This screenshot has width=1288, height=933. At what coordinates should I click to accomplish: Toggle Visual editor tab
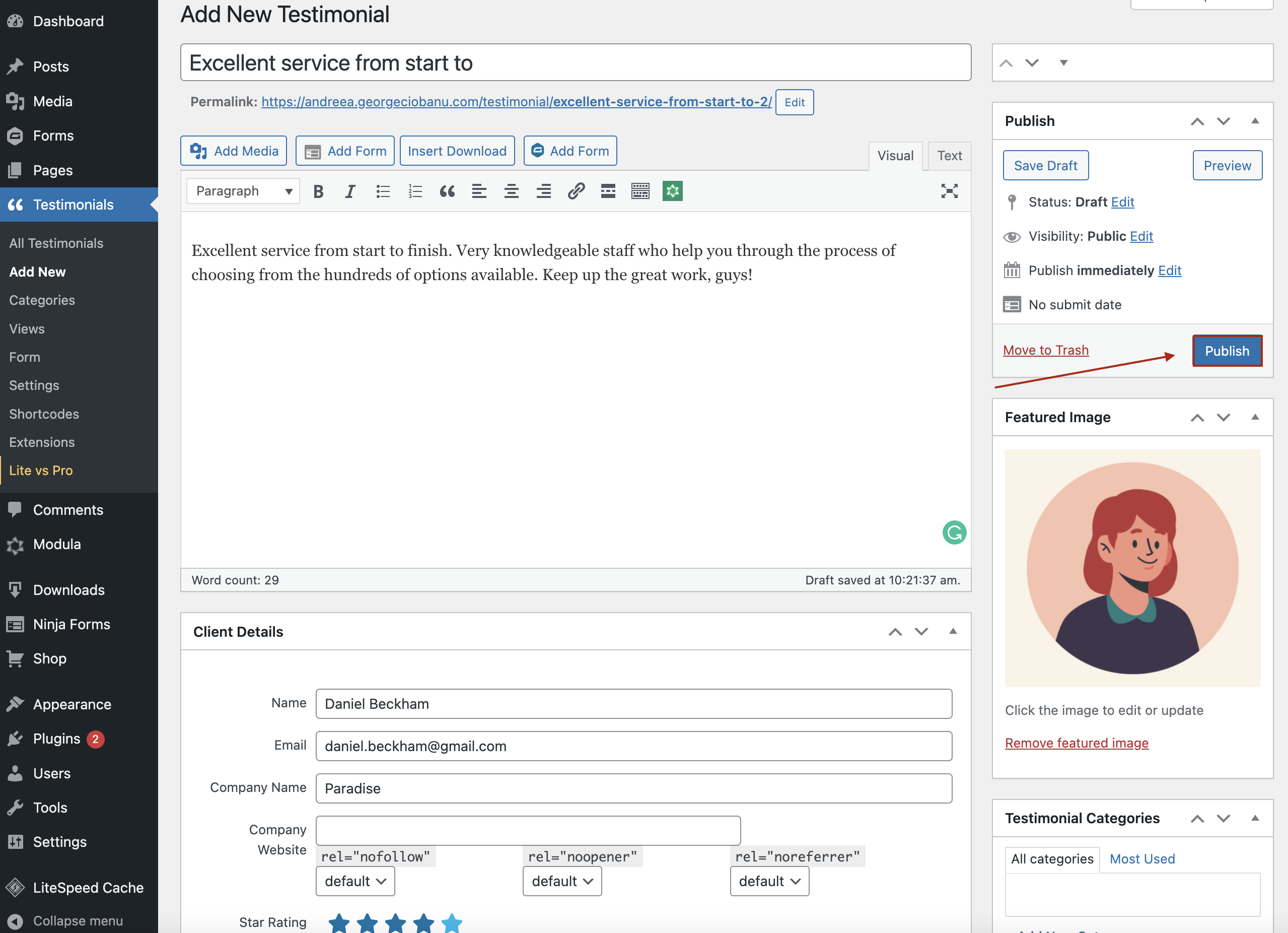click(894, 156)
